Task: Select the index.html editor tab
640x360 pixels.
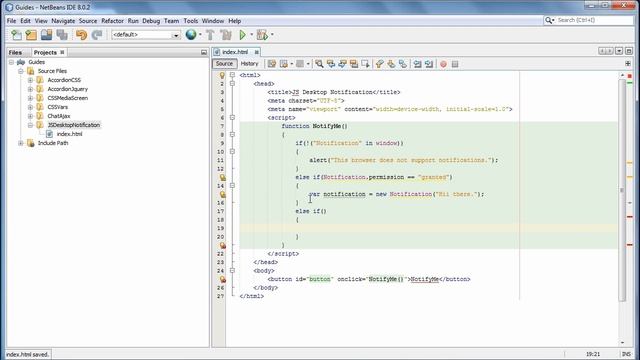Action: (x=235, y=52)
